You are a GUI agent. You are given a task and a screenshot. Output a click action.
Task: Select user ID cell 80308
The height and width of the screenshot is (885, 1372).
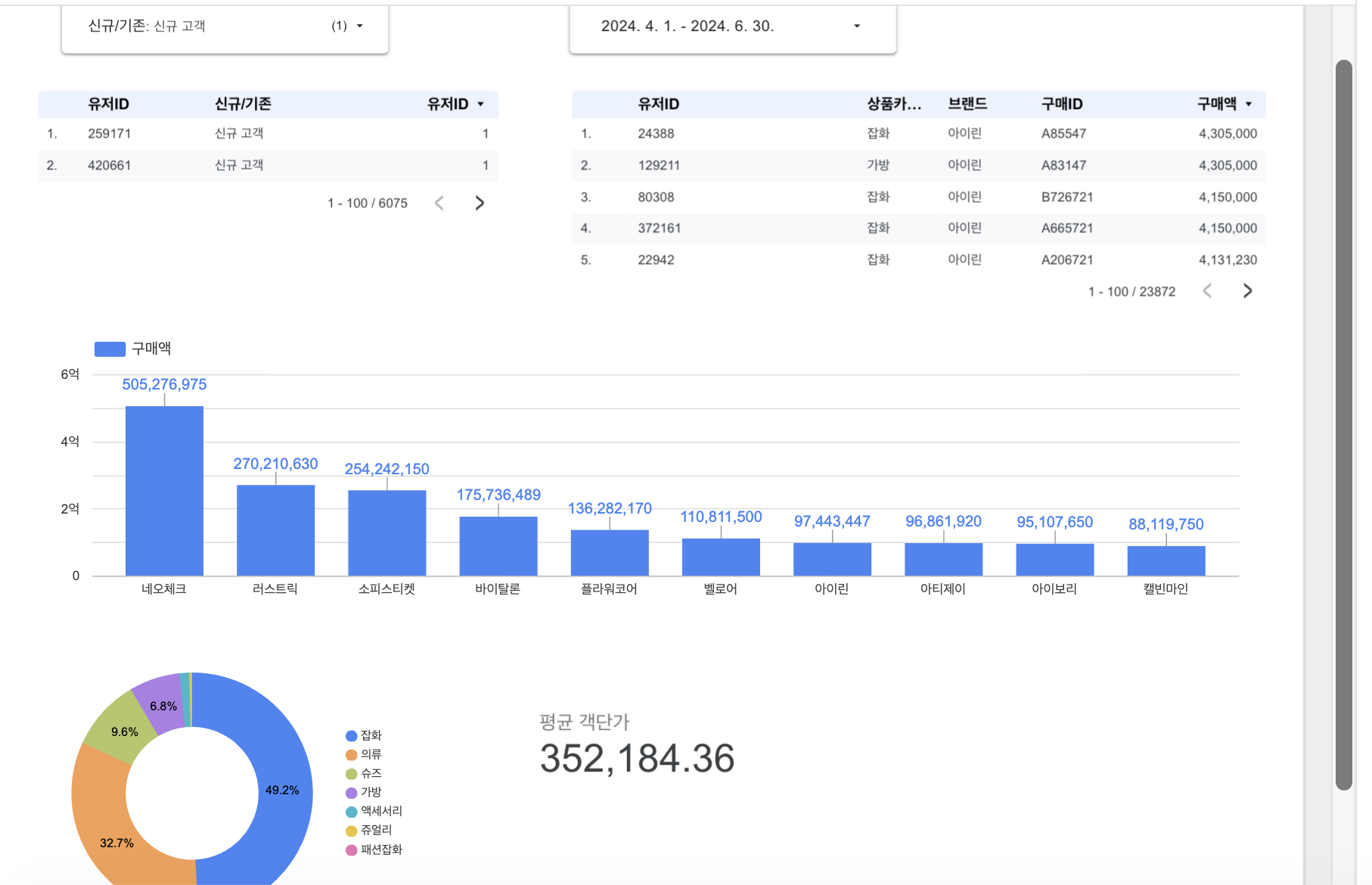pos(656,197)
